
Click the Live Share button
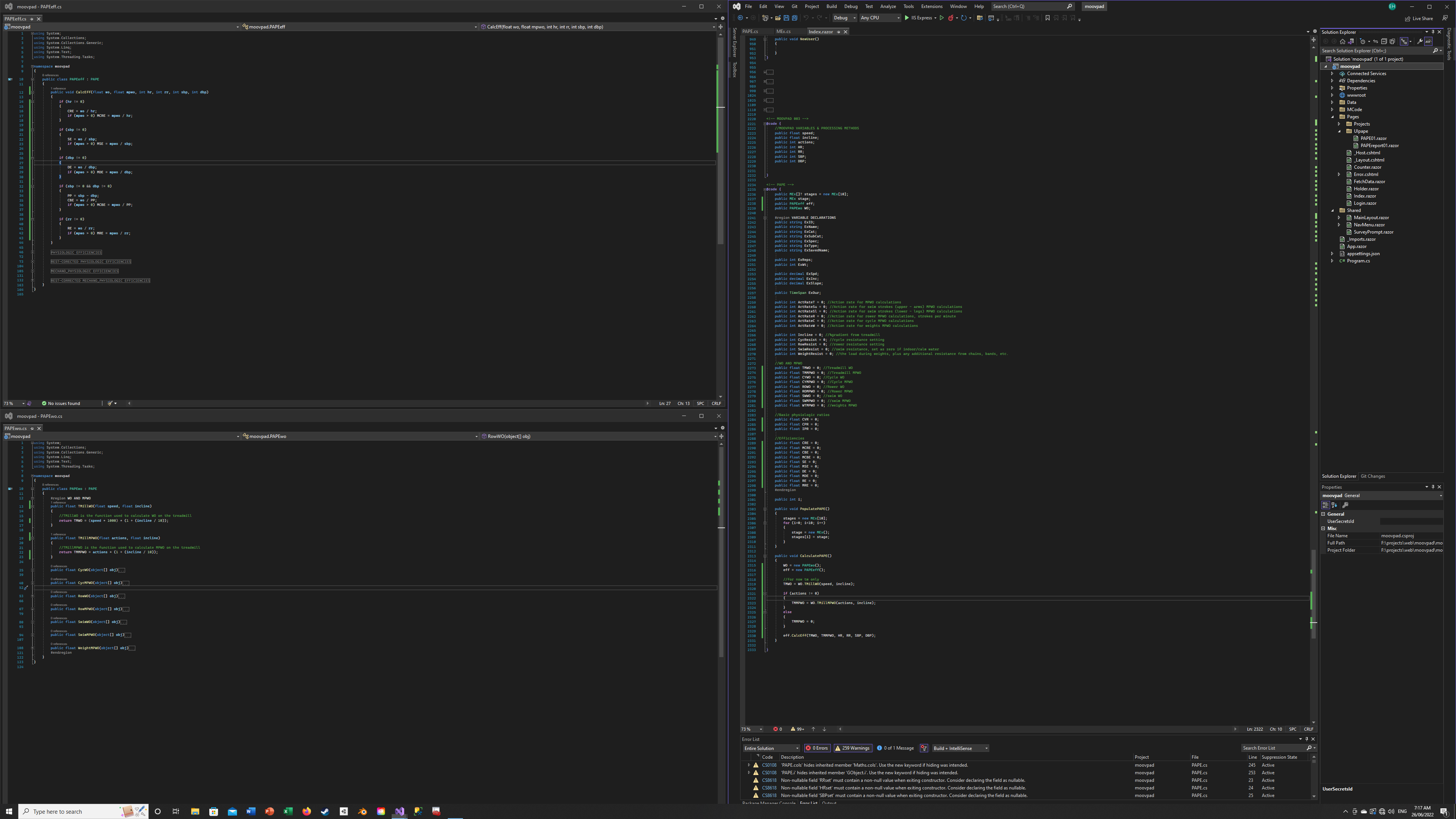point(1419,18)
